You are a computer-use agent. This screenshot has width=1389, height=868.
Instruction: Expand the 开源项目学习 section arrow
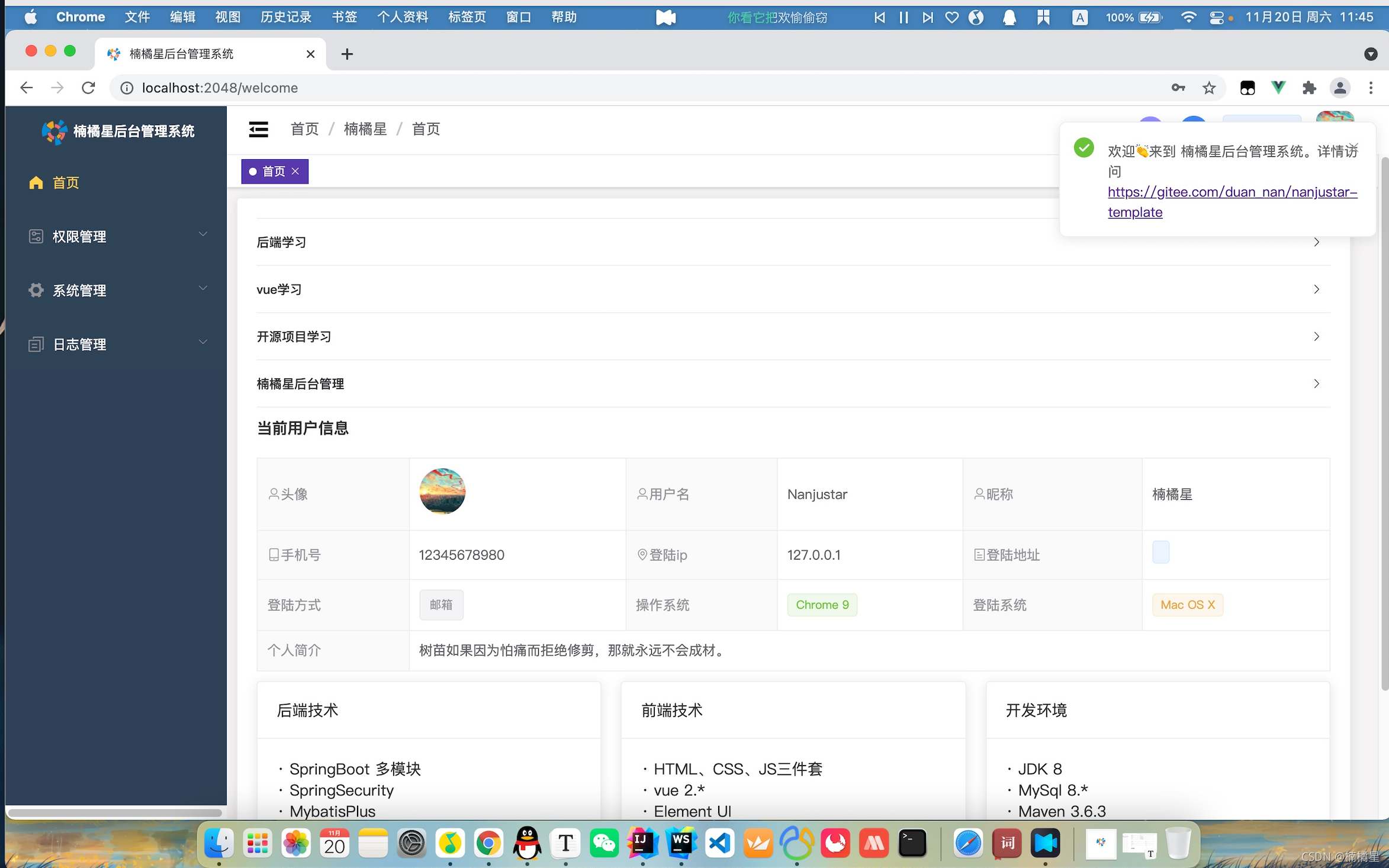[1316, 336]
